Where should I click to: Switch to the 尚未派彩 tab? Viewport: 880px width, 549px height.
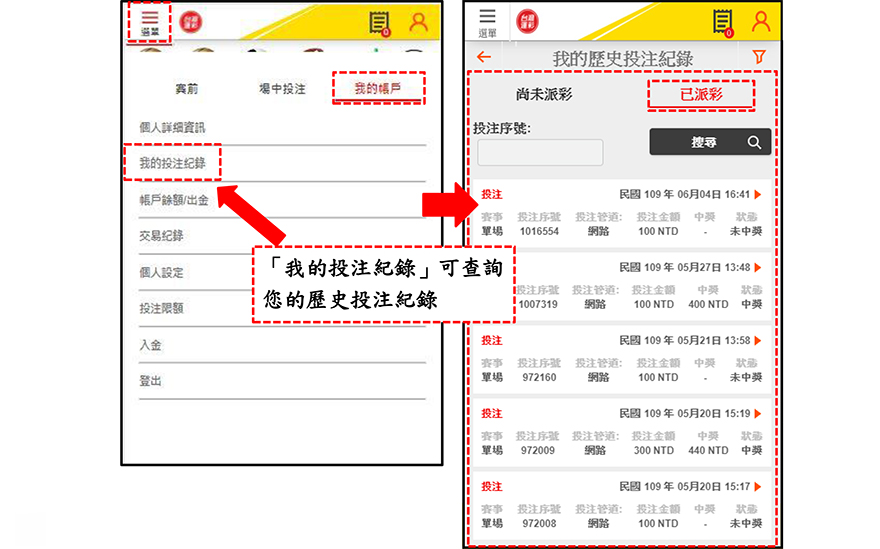coord(545,95)
